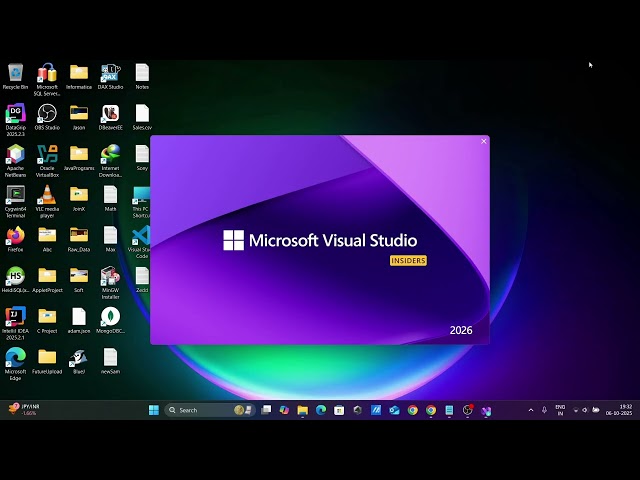Select the JavaPrograms folder on desktop
640x480 pixels.
[79, 158]
